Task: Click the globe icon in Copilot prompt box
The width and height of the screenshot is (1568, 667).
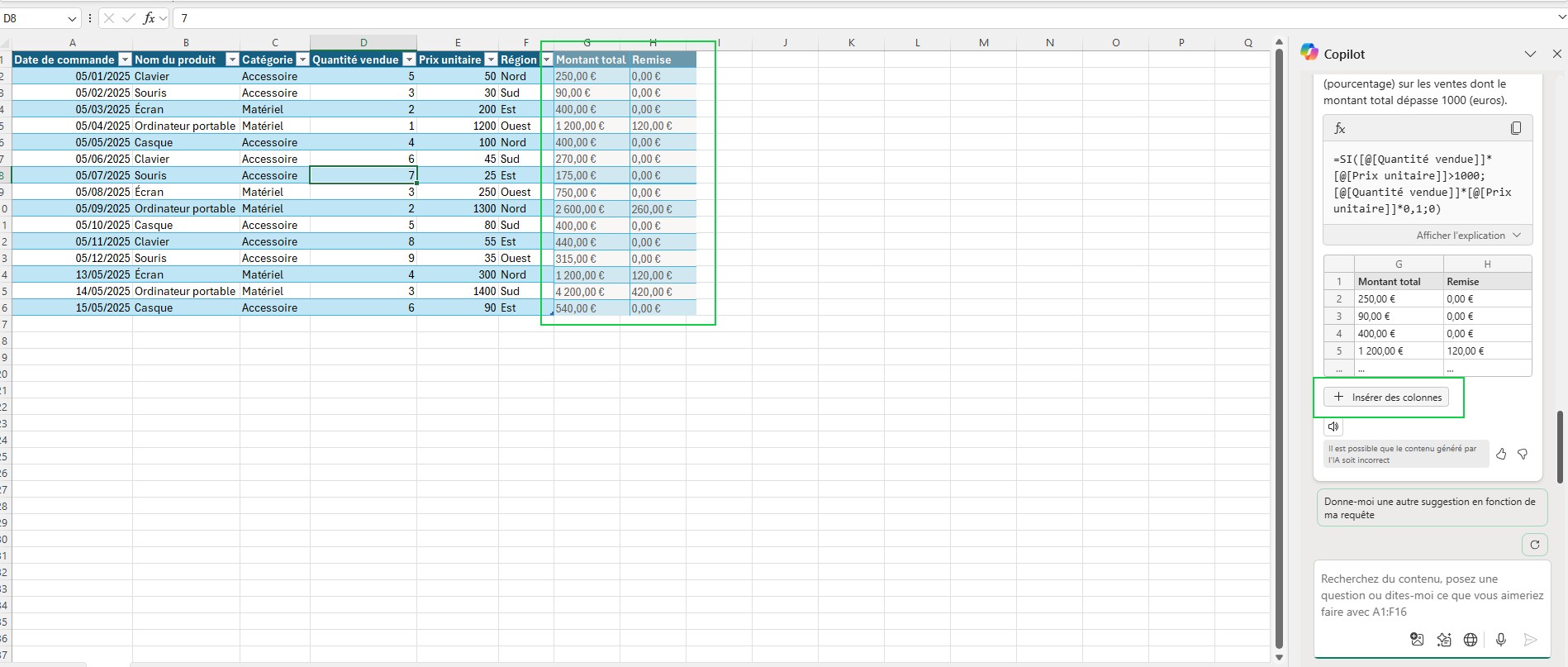Action: [1471, 639]
